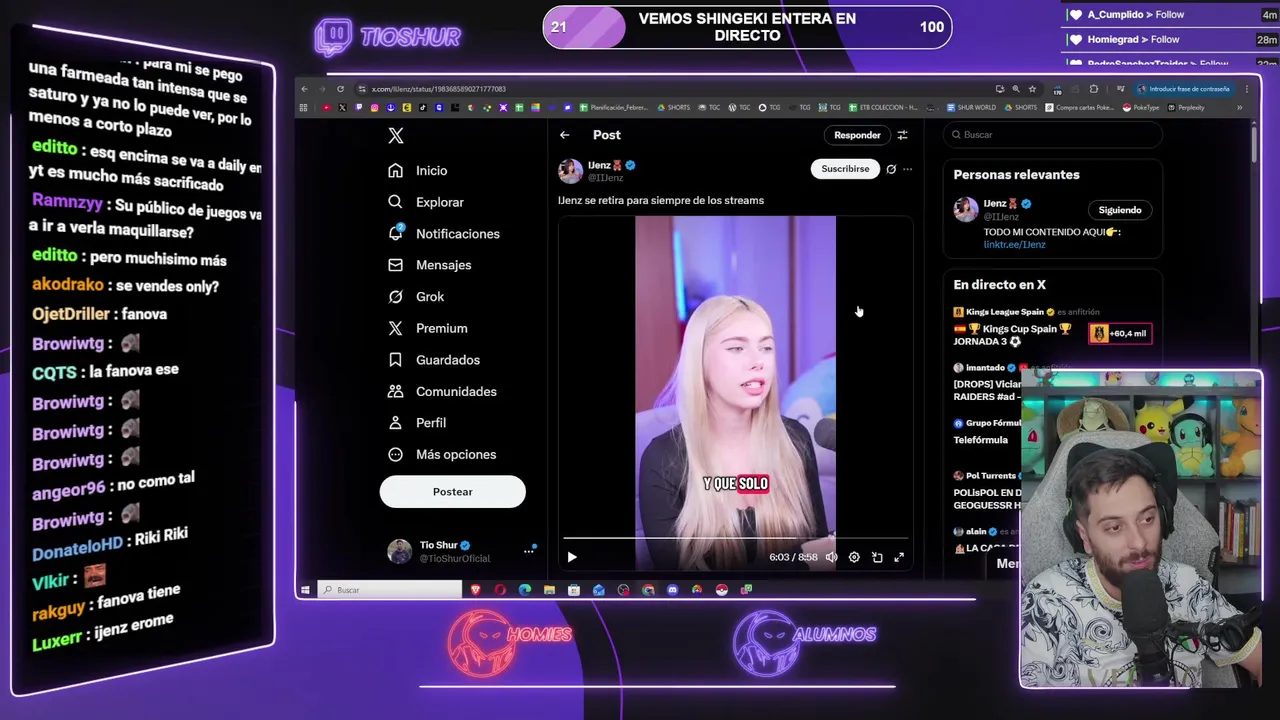Seek in the video progress bar

pos(736,539)
